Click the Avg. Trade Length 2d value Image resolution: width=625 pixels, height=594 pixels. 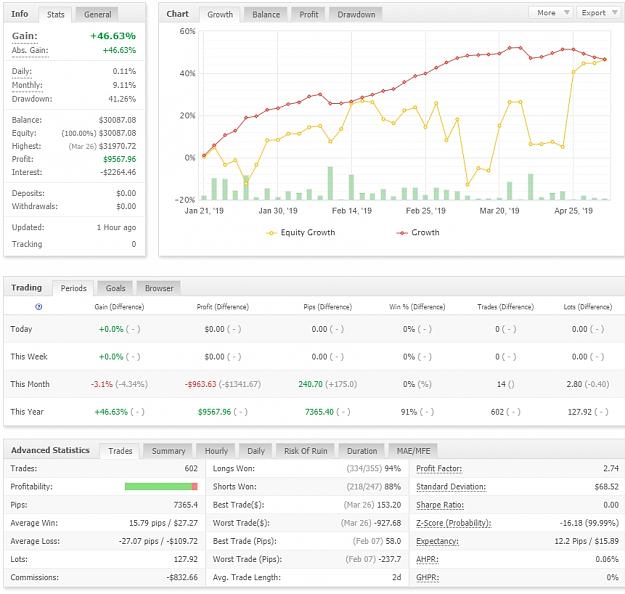[x=397, y=578]
